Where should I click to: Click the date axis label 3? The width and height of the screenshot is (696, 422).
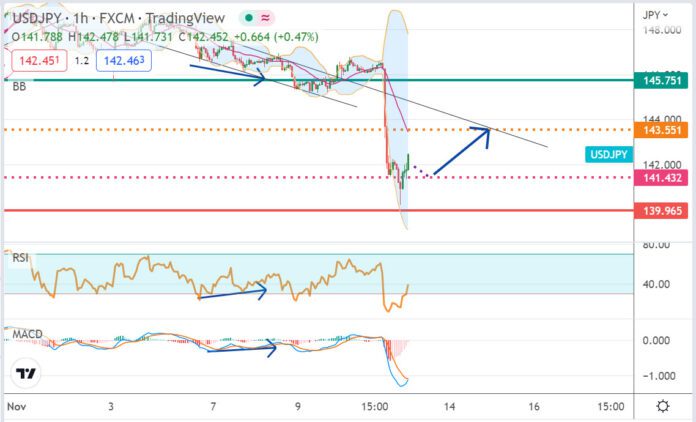tap(111, 406)
